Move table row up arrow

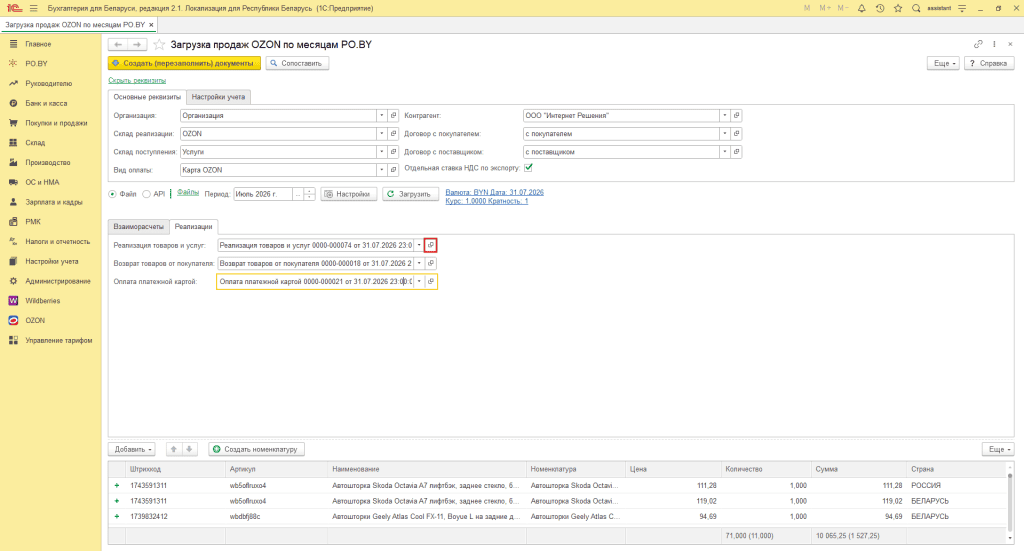(174, 449)
